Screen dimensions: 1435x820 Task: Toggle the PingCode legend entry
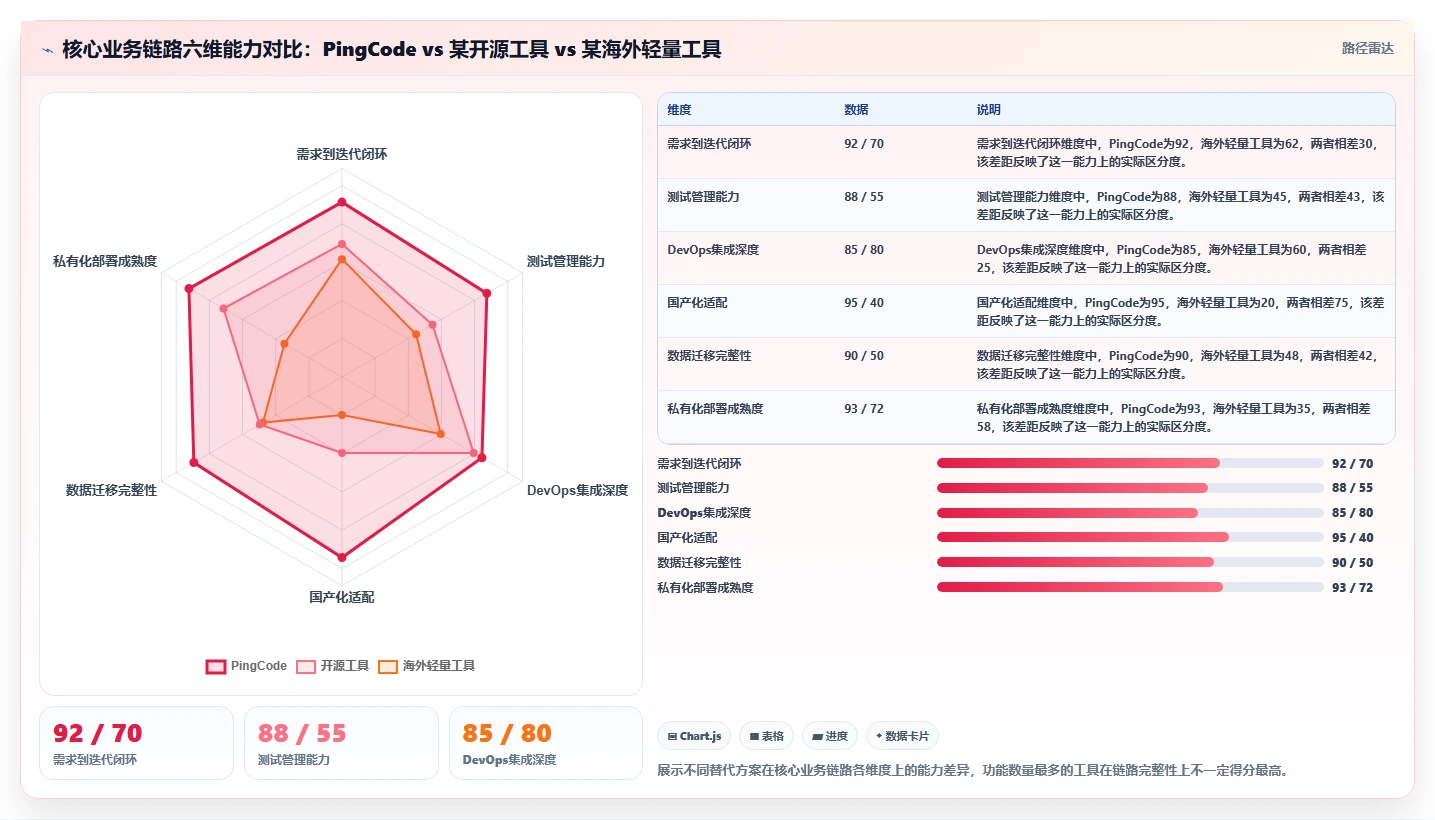pos(247,666)
